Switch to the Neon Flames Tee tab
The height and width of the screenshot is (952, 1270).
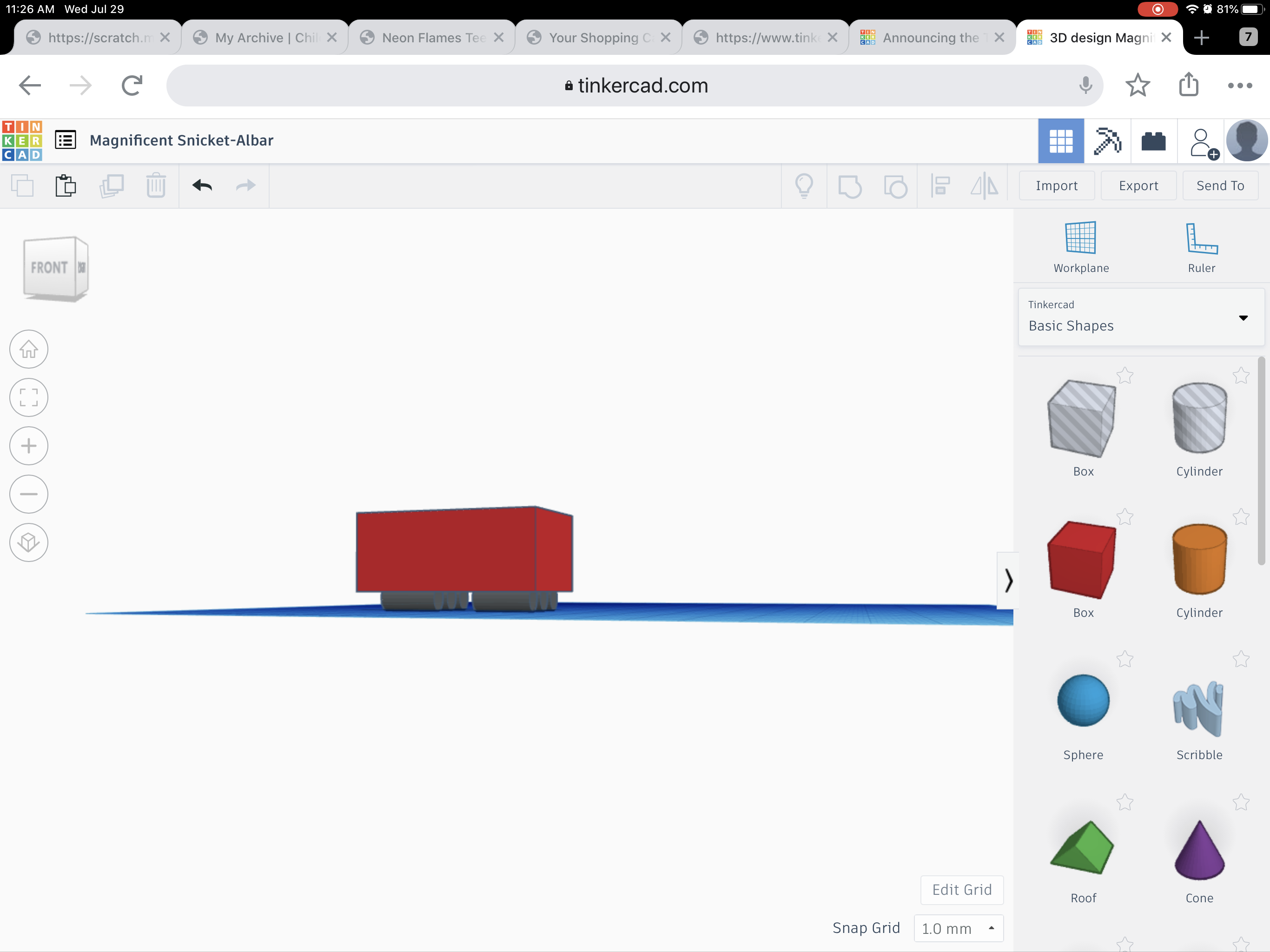point(432,38)
